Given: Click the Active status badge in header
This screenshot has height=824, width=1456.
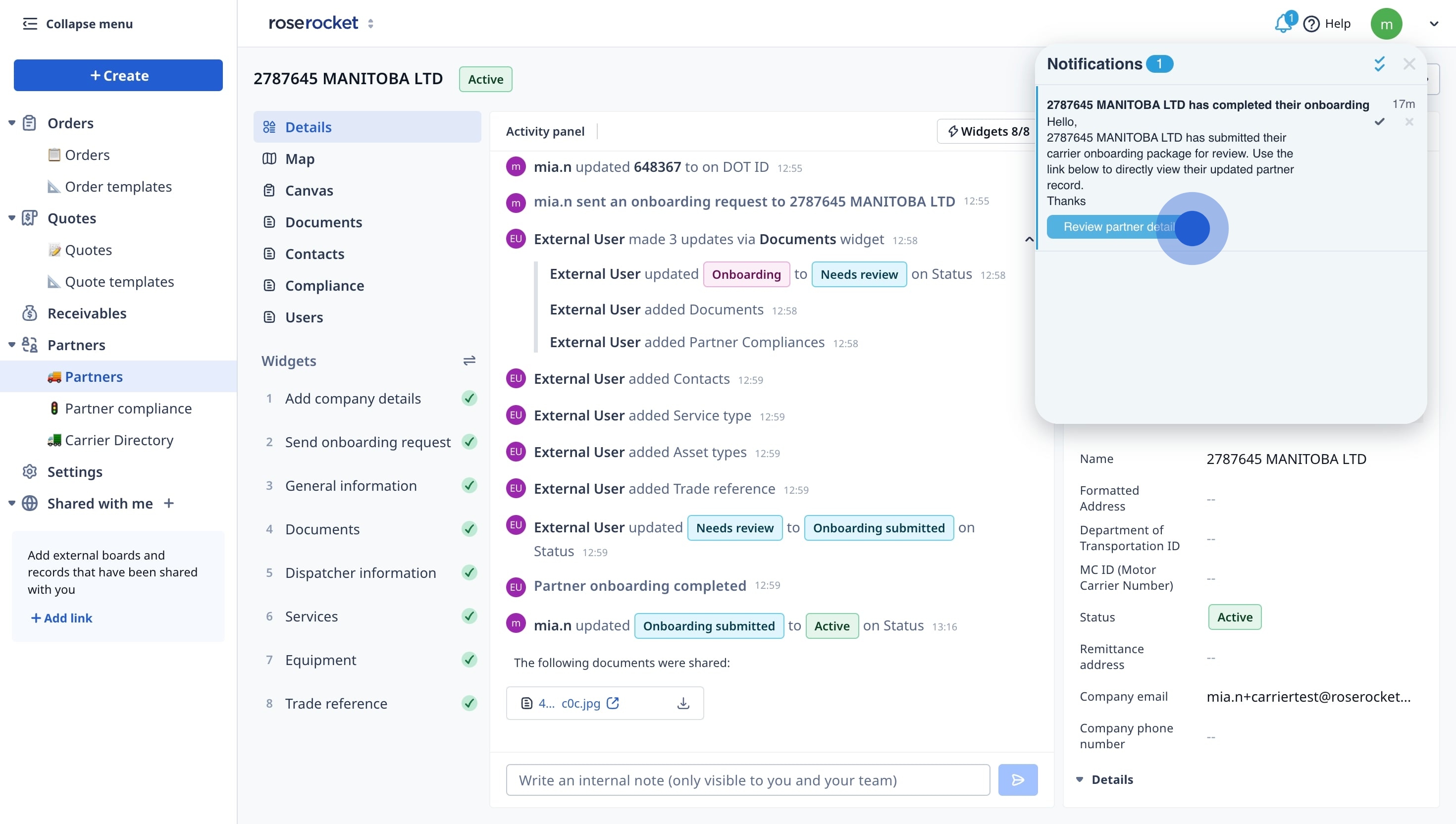Looking at the screenshot, I should click(x=485, y=79).
